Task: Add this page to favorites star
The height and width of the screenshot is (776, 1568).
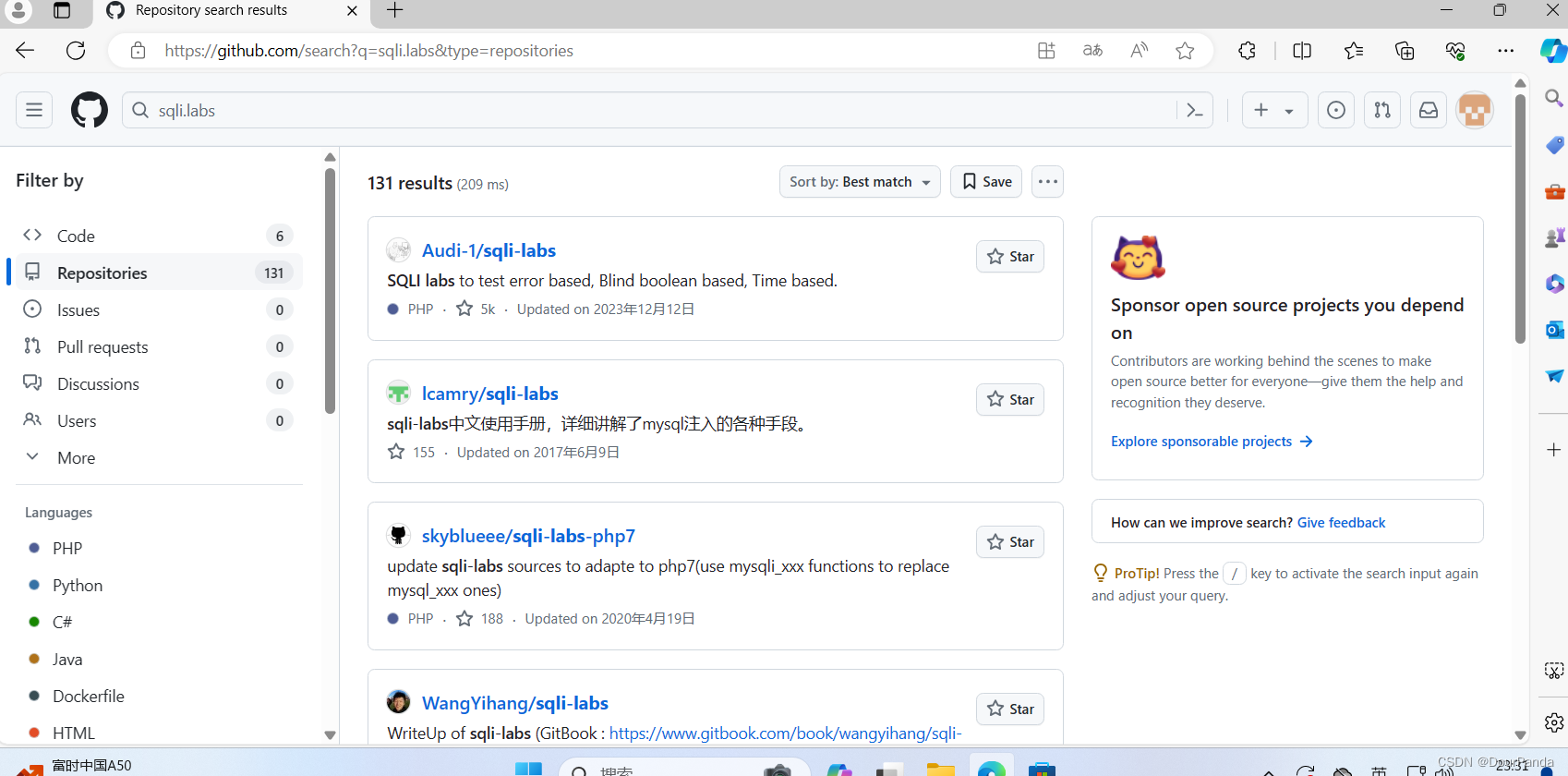Action: [x=1185, y=51]
